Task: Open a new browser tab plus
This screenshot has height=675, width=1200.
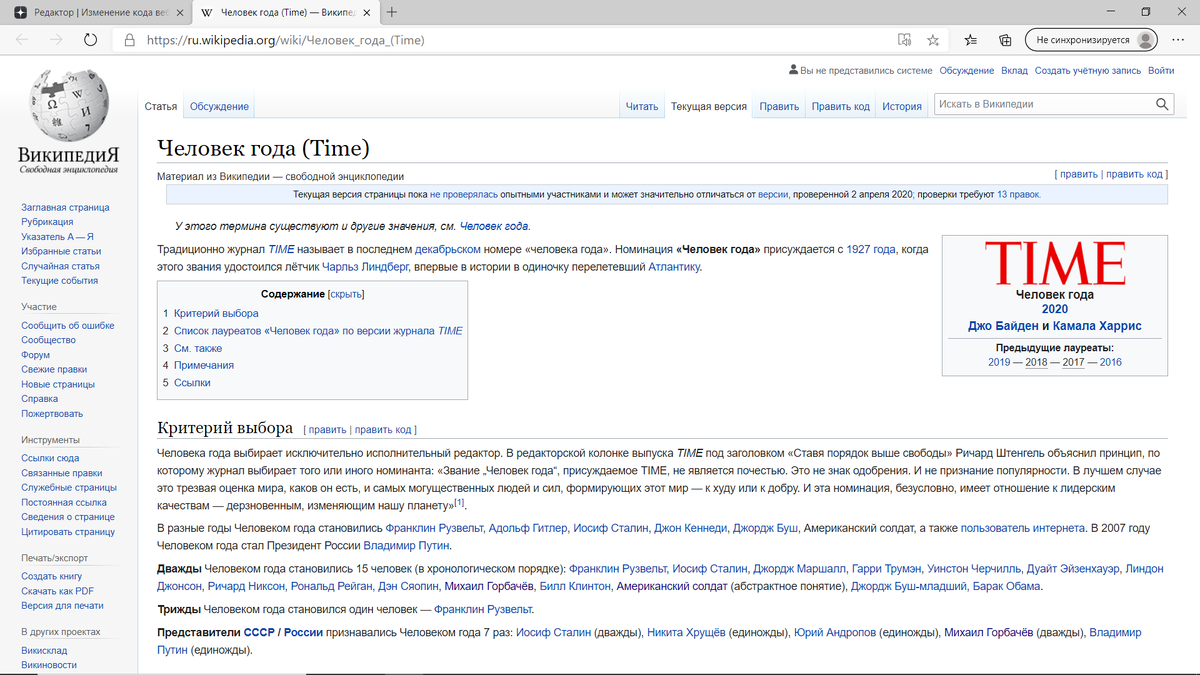Action: tap(391, 12)
